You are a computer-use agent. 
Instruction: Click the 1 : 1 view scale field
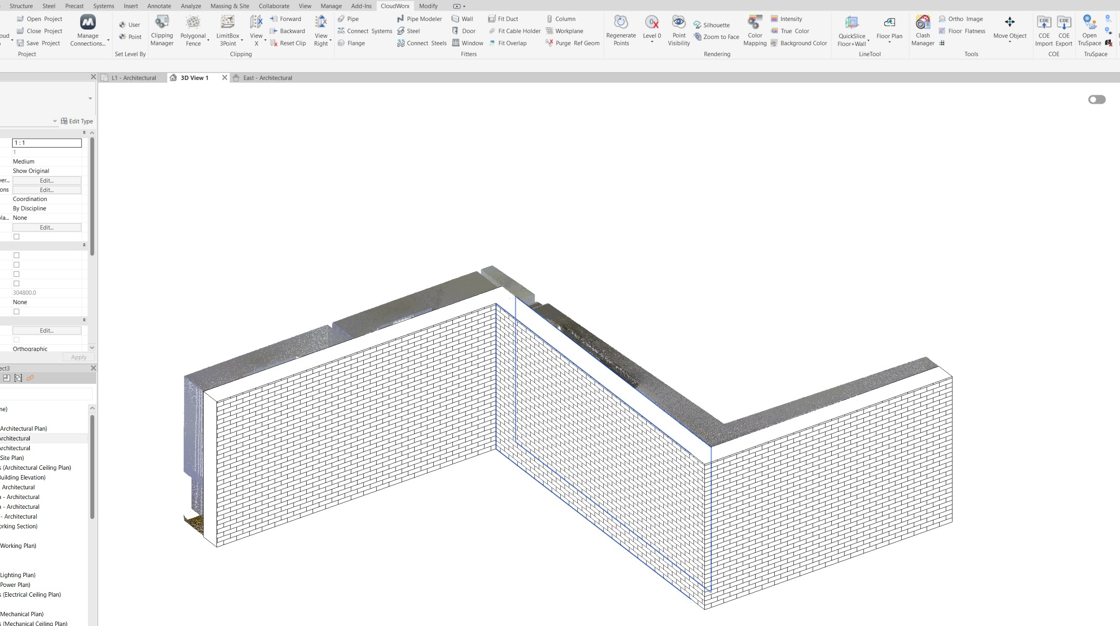coord(47,143)
